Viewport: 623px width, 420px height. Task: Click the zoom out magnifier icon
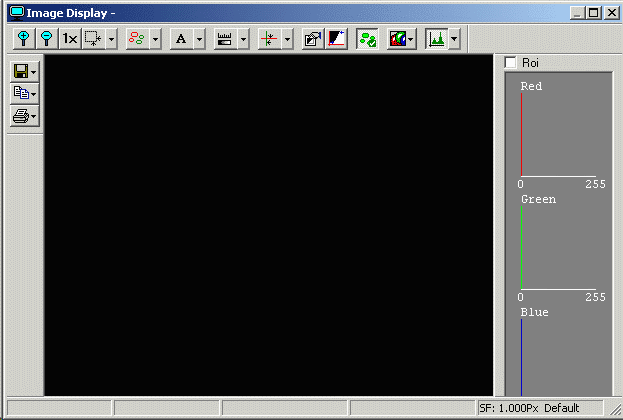tap(46, 39)
